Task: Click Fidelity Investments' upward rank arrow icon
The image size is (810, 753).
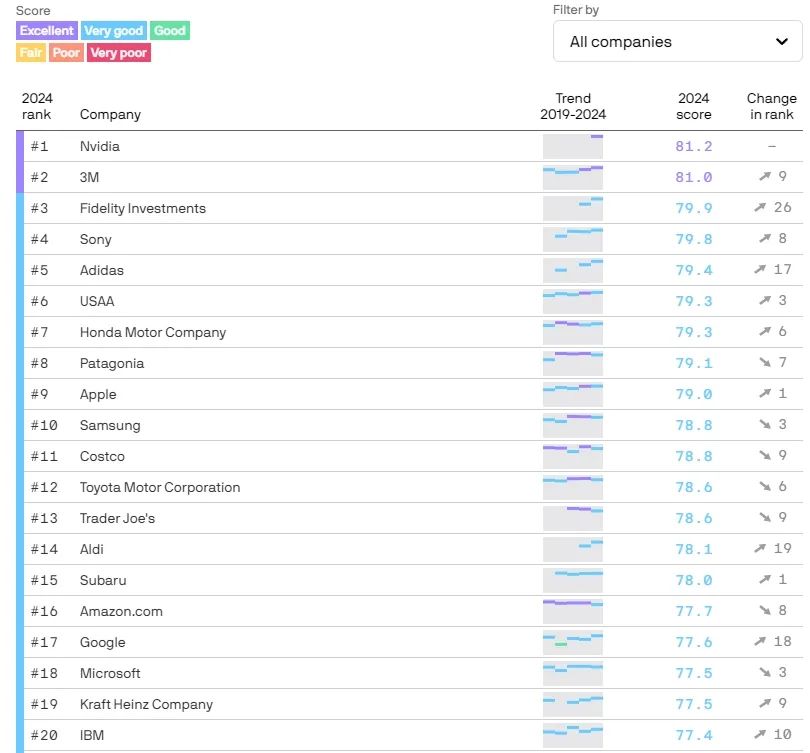Action: pyautogui.click(x=759, y=208)
